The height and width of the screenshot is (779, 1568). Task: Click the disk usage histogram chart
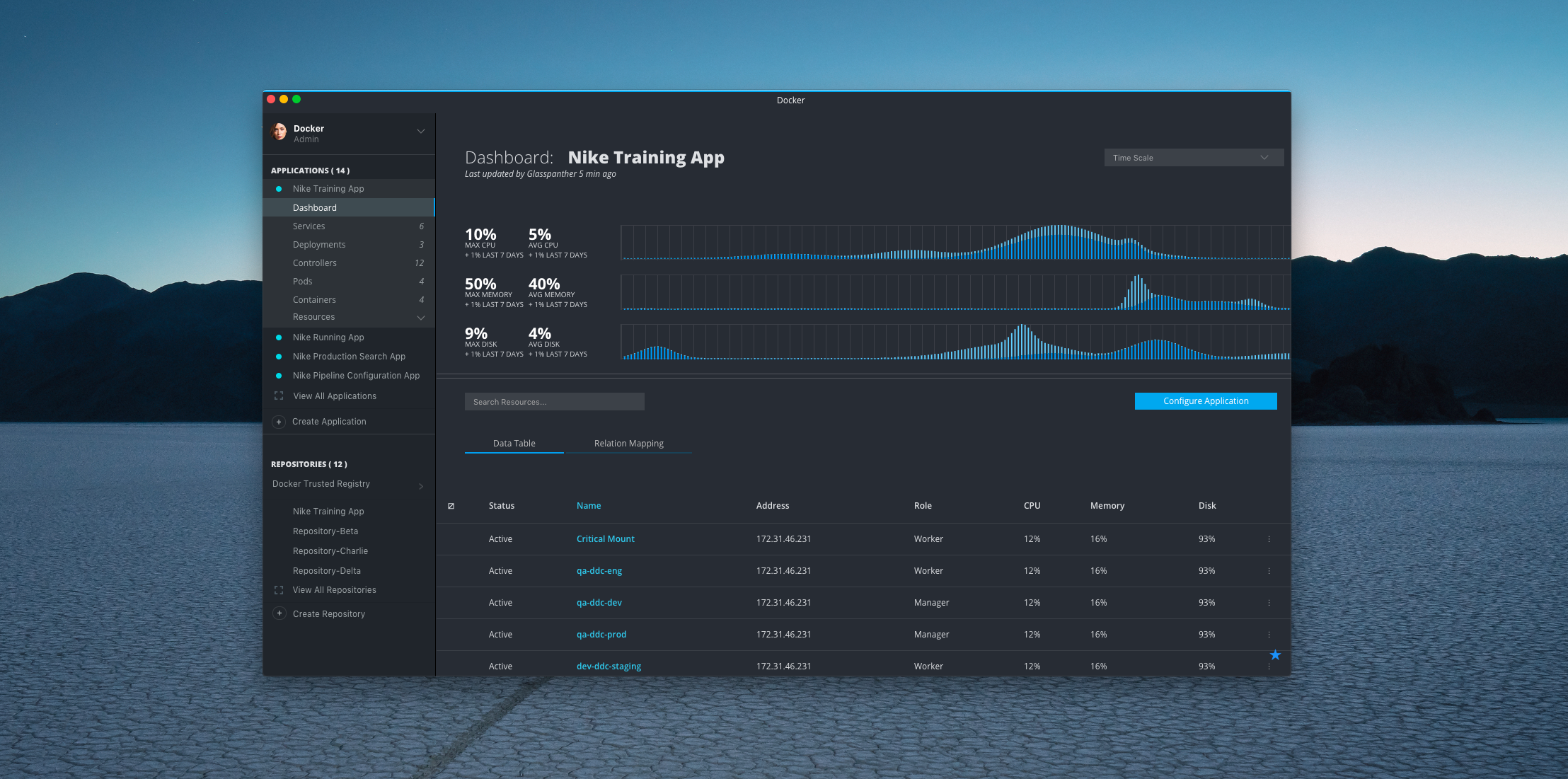955,342
